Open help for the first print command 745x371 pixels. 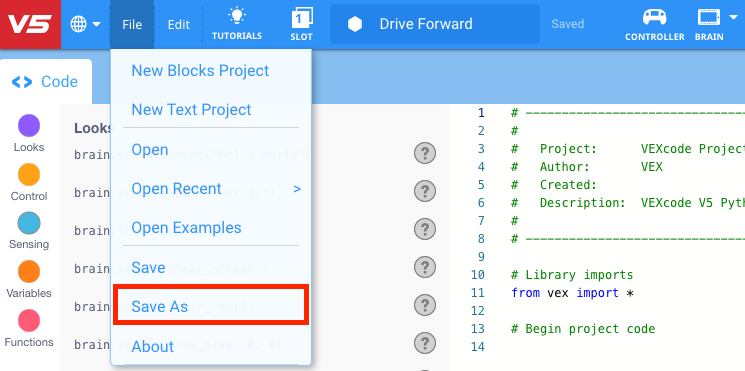point(425,153)
